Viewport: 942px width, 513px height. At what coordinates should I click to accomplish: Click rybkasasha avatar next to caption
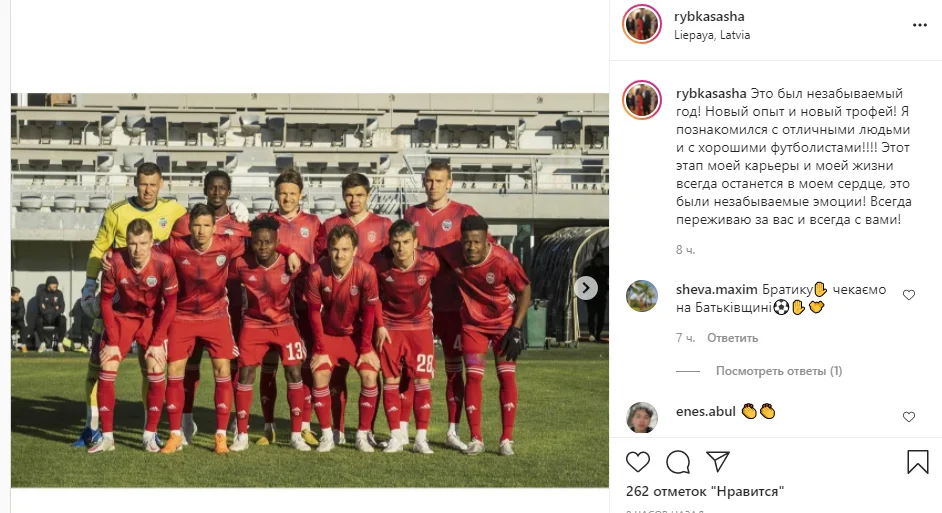(642, 100)
